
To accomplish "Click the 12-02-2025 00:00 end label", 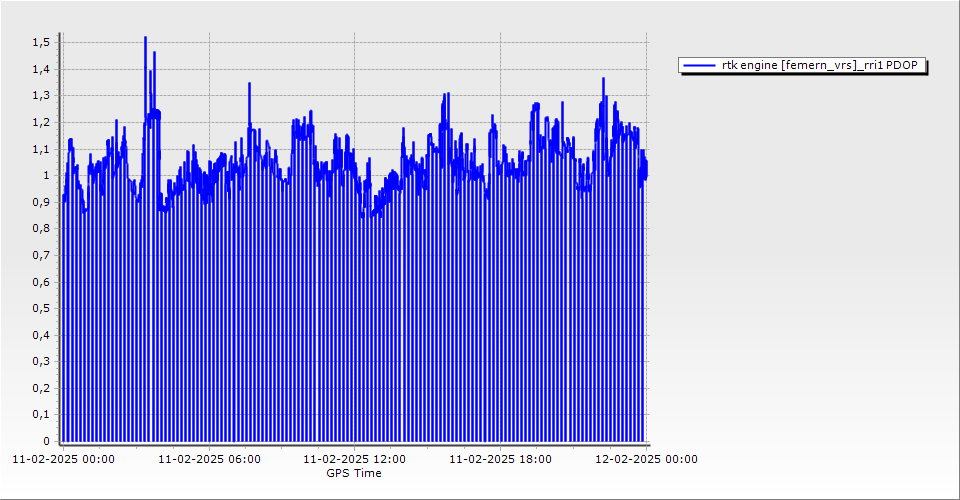I will point(646,460).
